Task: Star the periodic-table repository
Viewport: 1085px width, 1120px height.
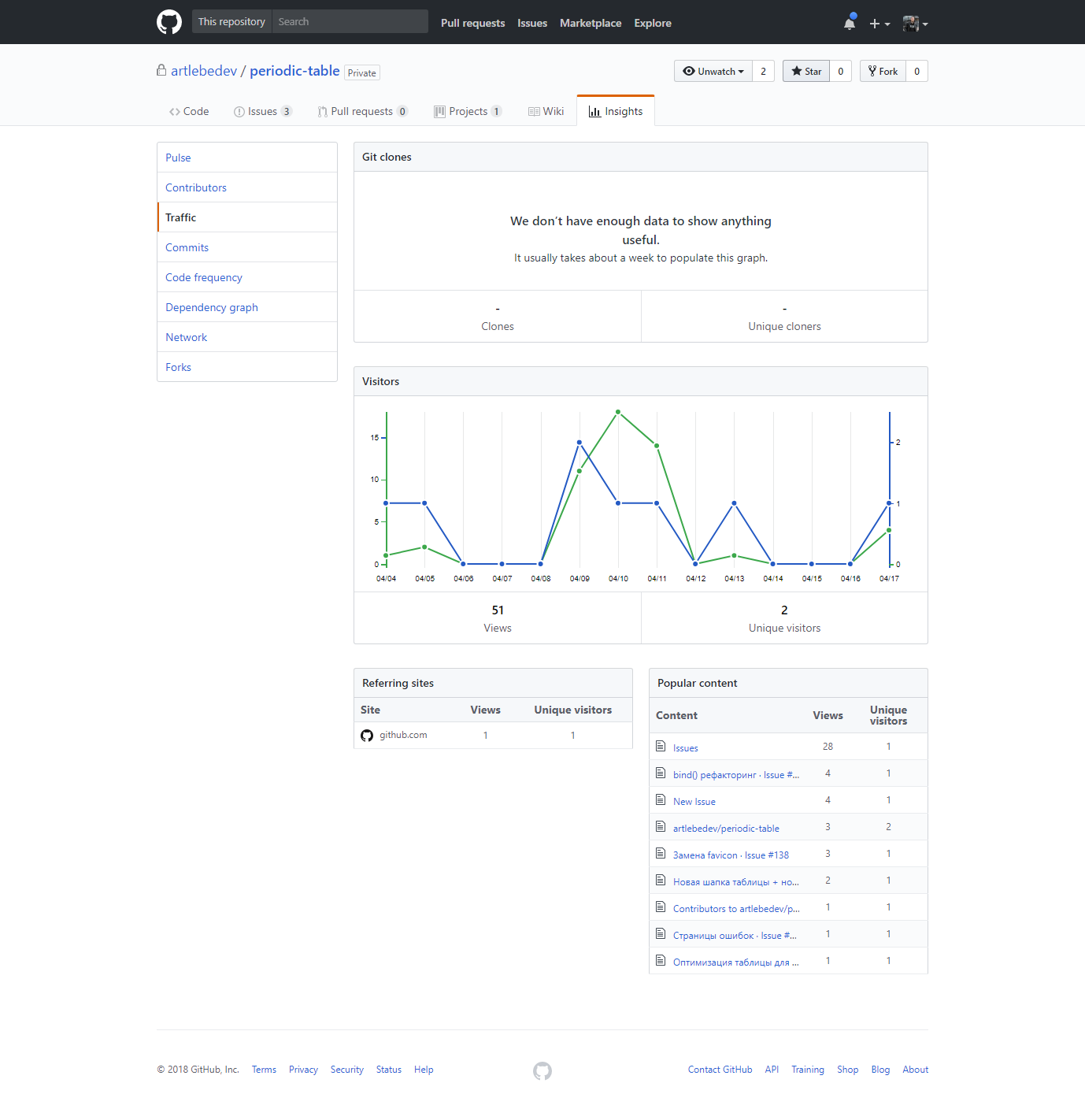Action: coord(806,71)
